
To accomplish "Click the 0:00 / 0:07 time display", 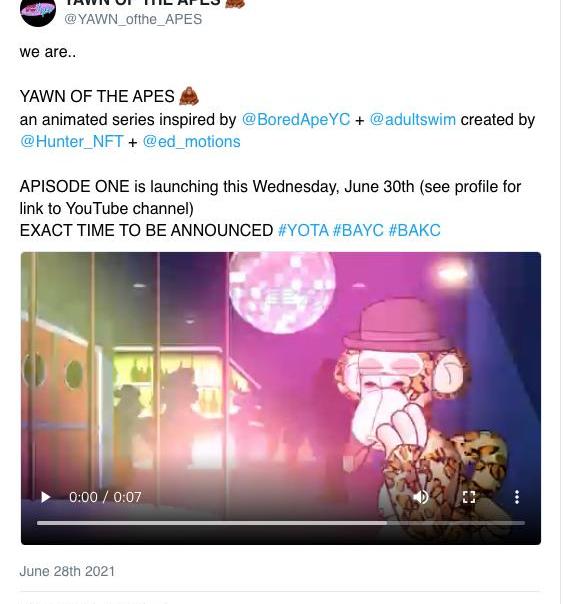I will click(x=105, y=497).
